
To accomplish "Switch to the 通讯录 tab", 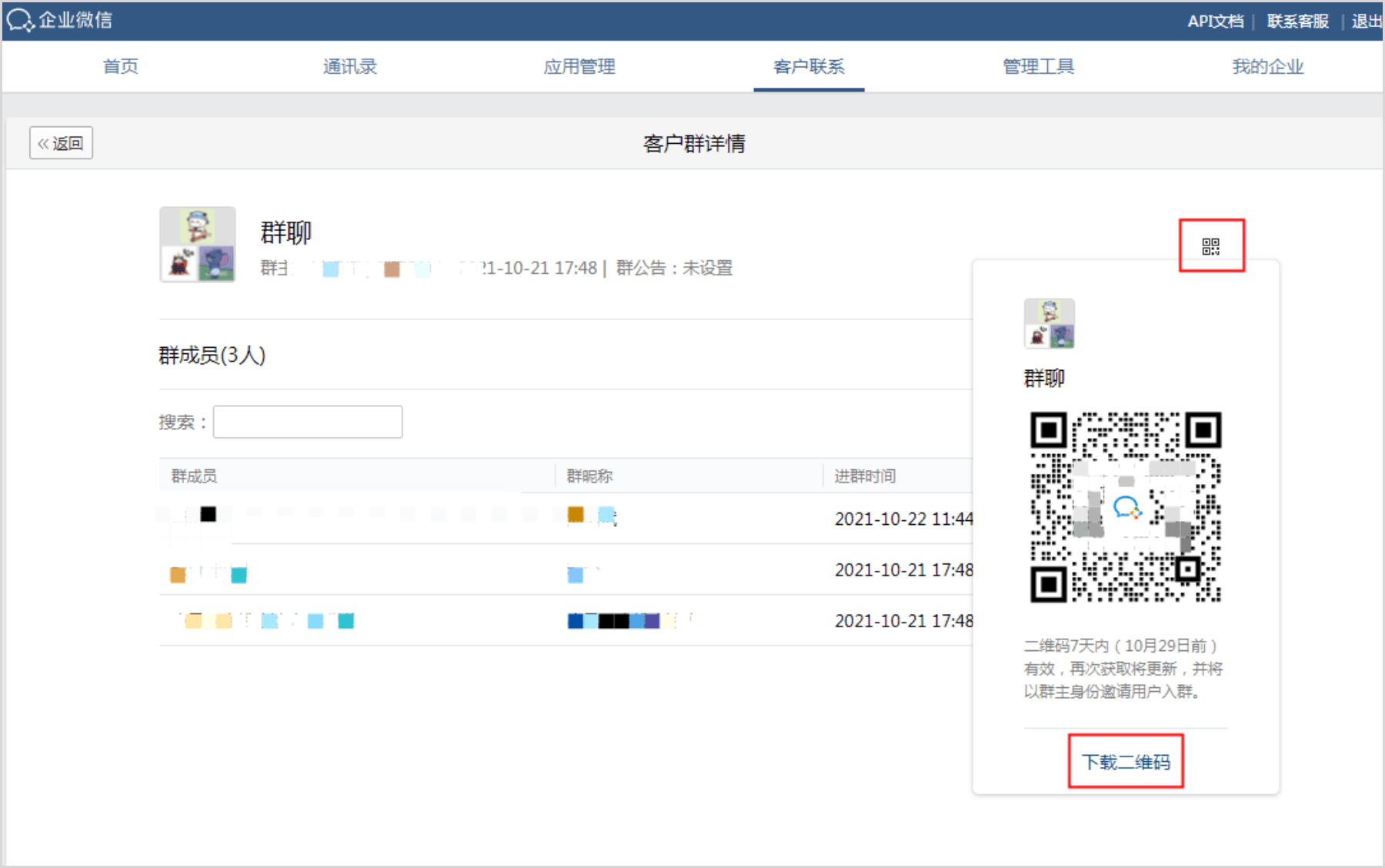I will coord(350,67).
